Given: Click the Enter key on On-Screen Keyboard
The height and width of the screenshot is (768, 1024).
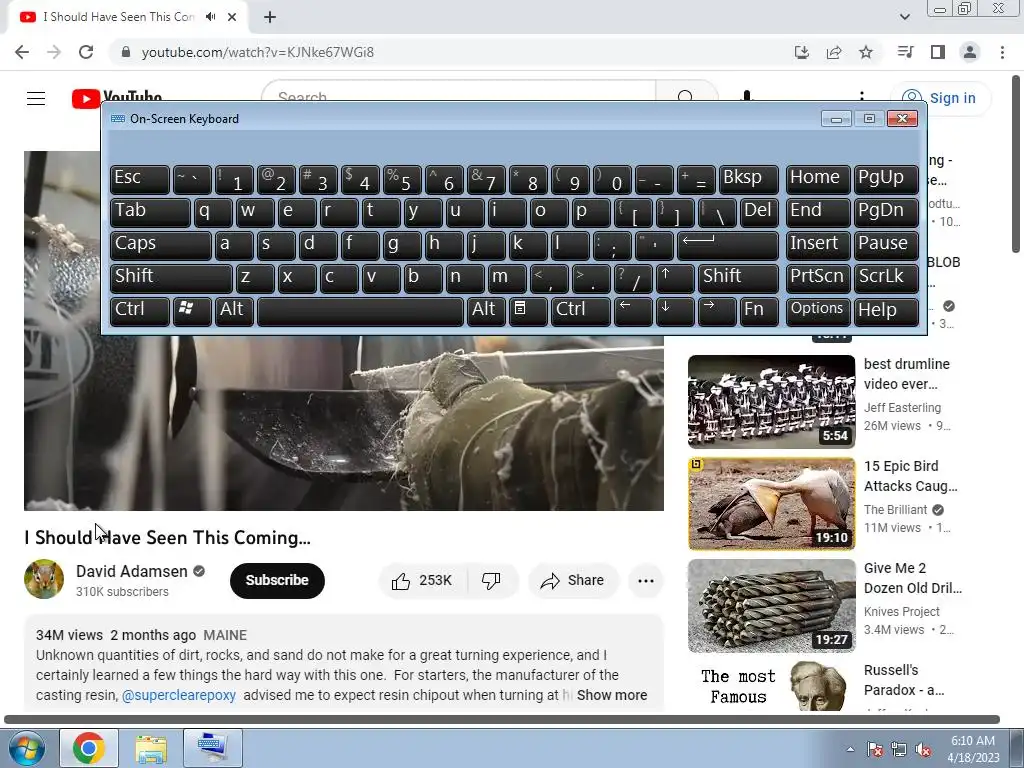Looking at the screenshot, I should [x=728, y=244].
